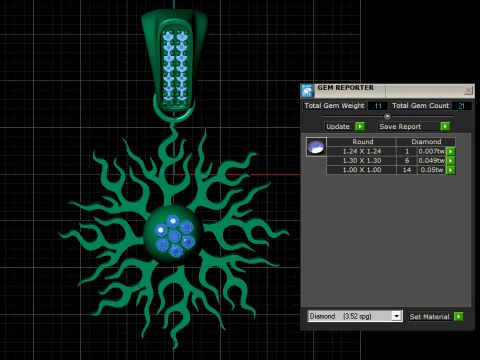The width and height of the screenshot is (480, 360).
Task: Click the count cell showing 14
Action: point(407,170)
